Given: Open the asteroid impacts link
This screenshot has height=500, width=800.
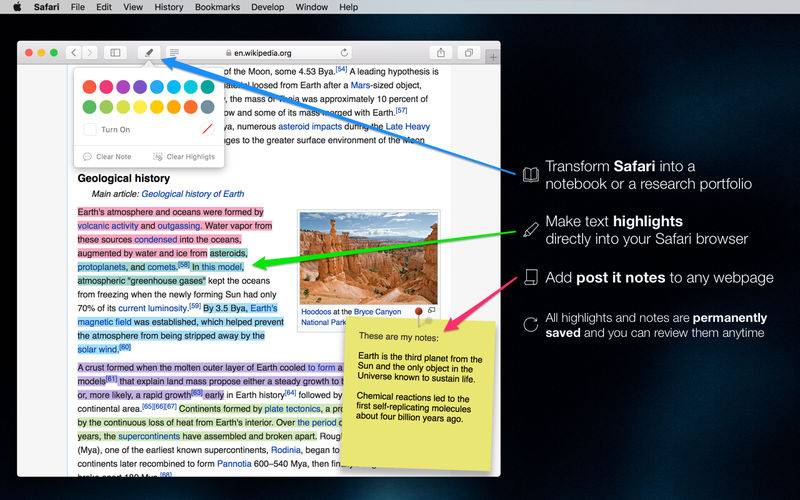Looking at the screenshot, I should tap(310, 126).
